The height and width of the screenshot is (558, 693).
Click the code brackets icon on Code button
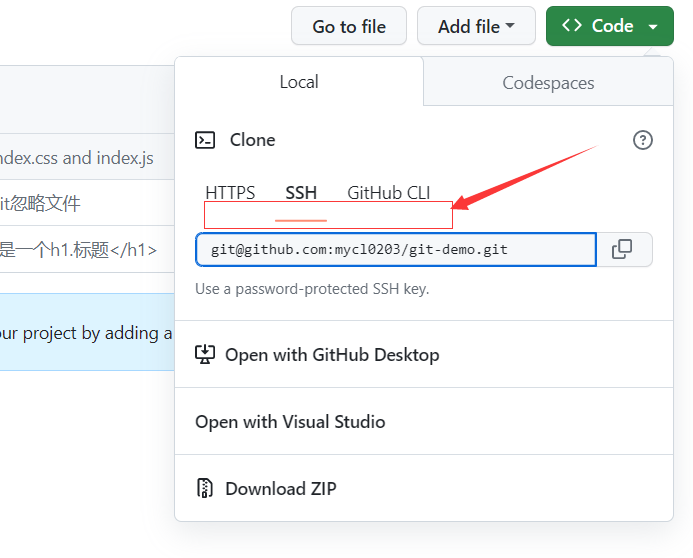(x=571, y=25)
